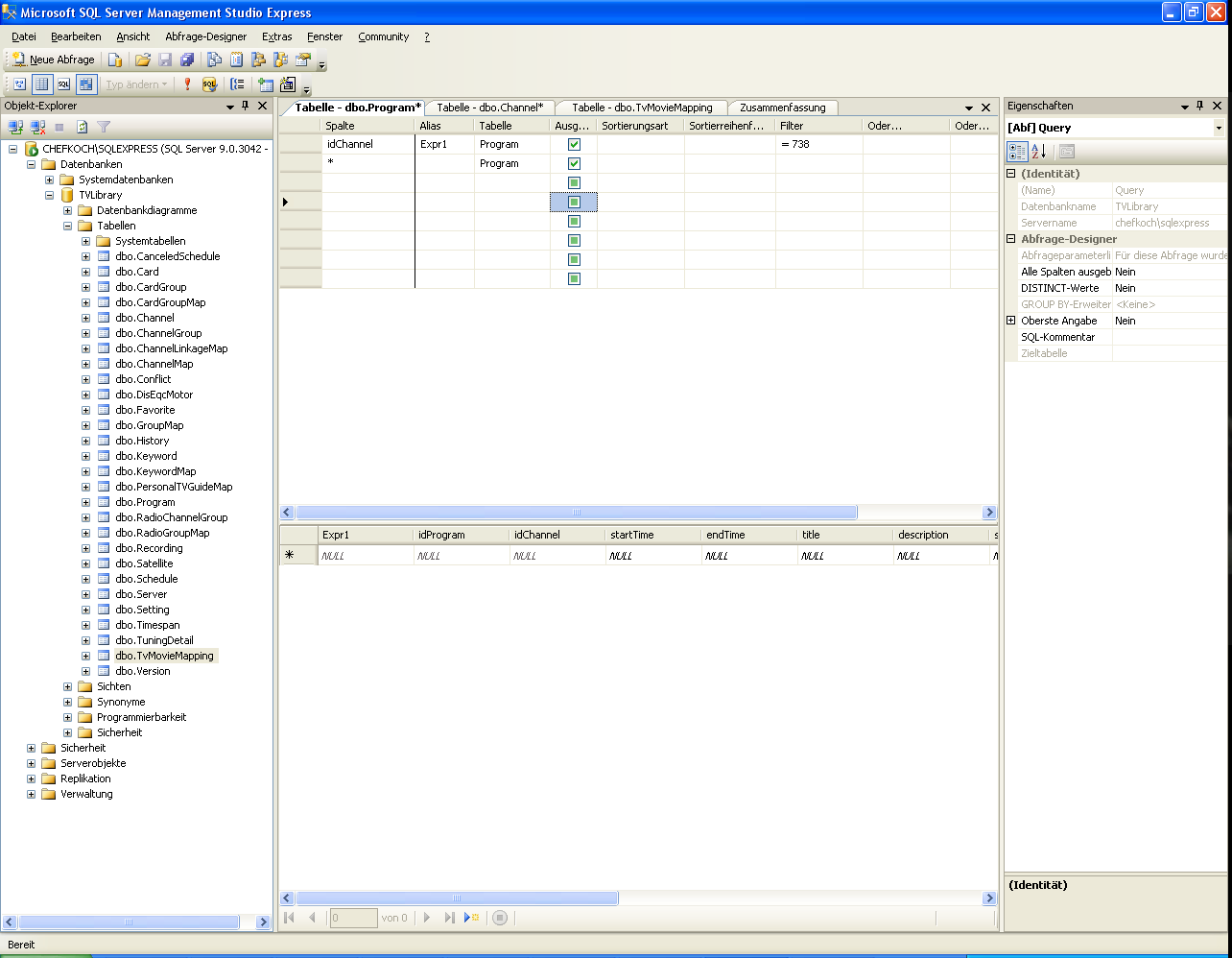Click the Registered Servers toolbar icon
This screenshot has height=958, width=1232.
click(x=215, y=60)
